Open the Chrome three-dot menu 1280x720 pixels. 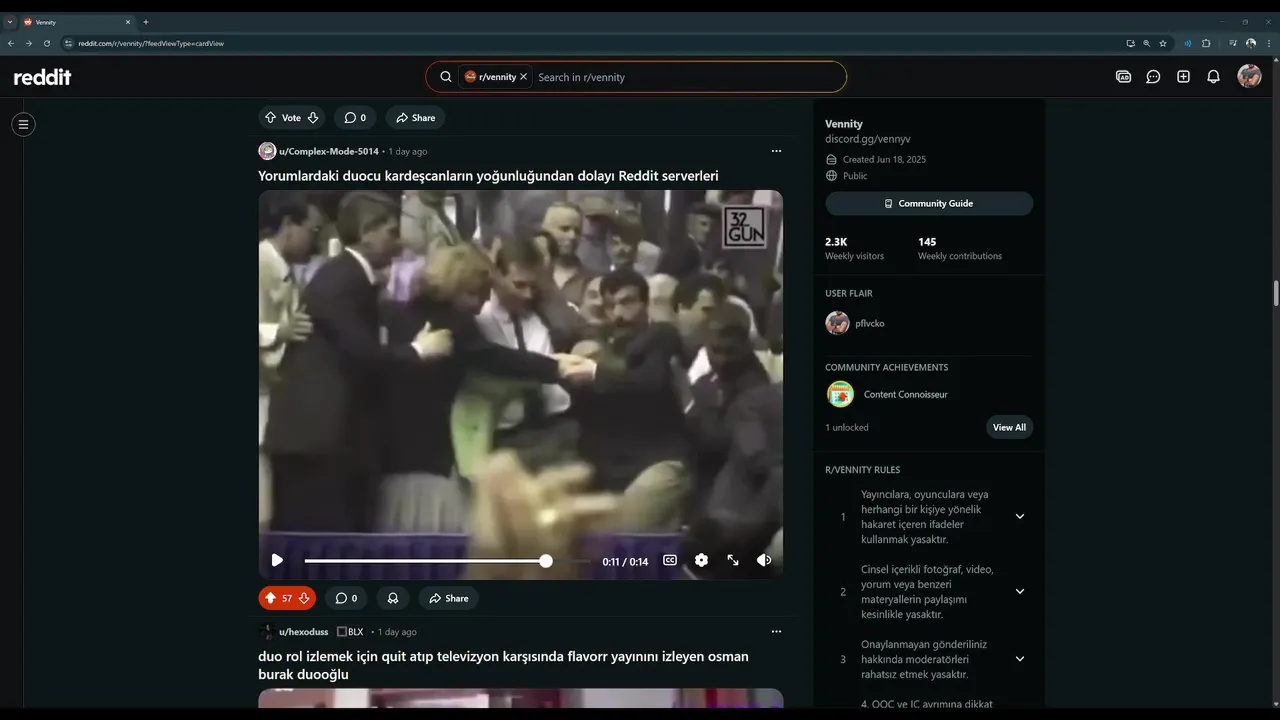coord(1268,43)
